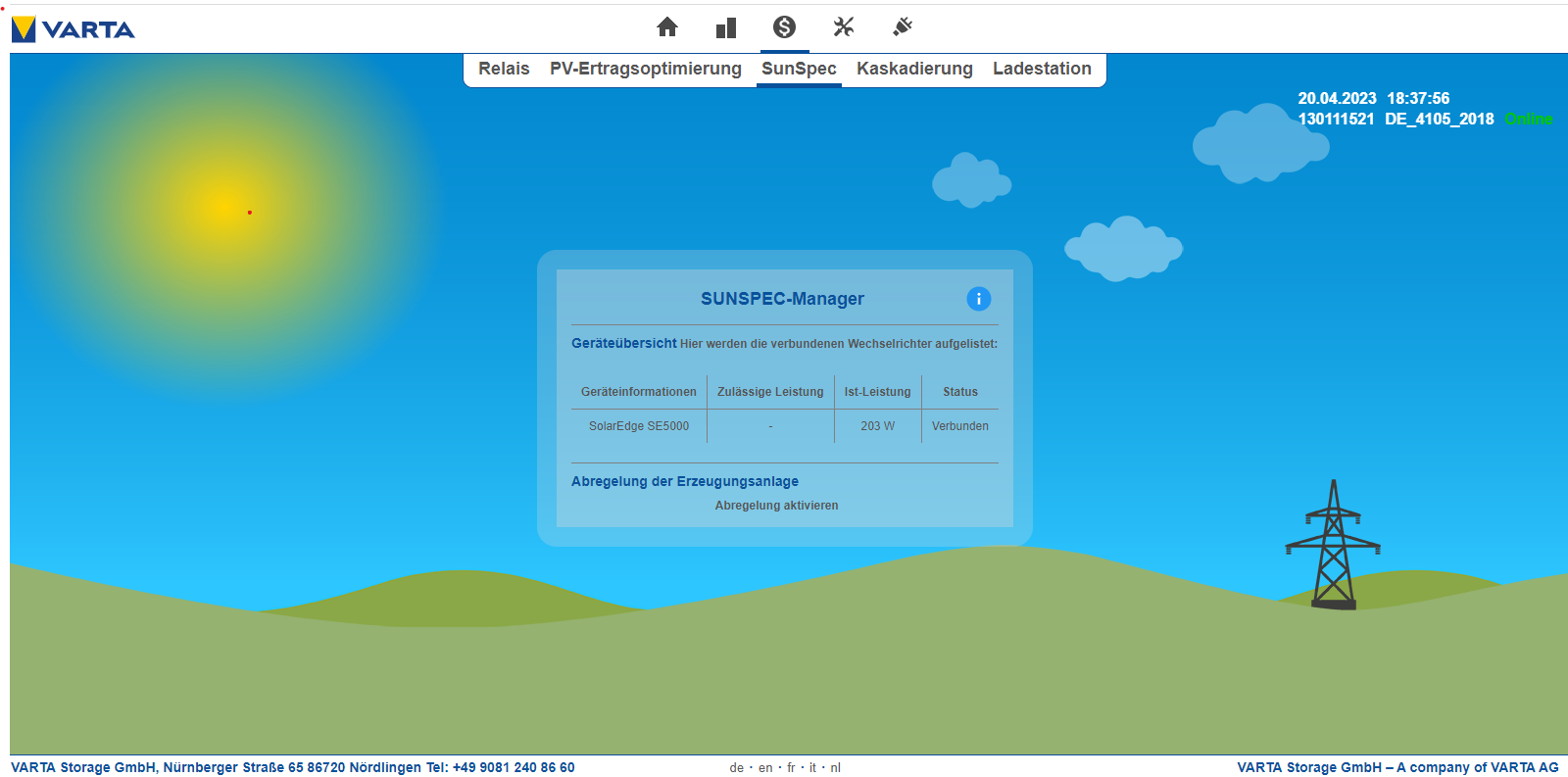Image resolution: width=1568 pixels, height=777 pixels.
Task: Click the Ist-Leistung column header
Action: point(878,392)
